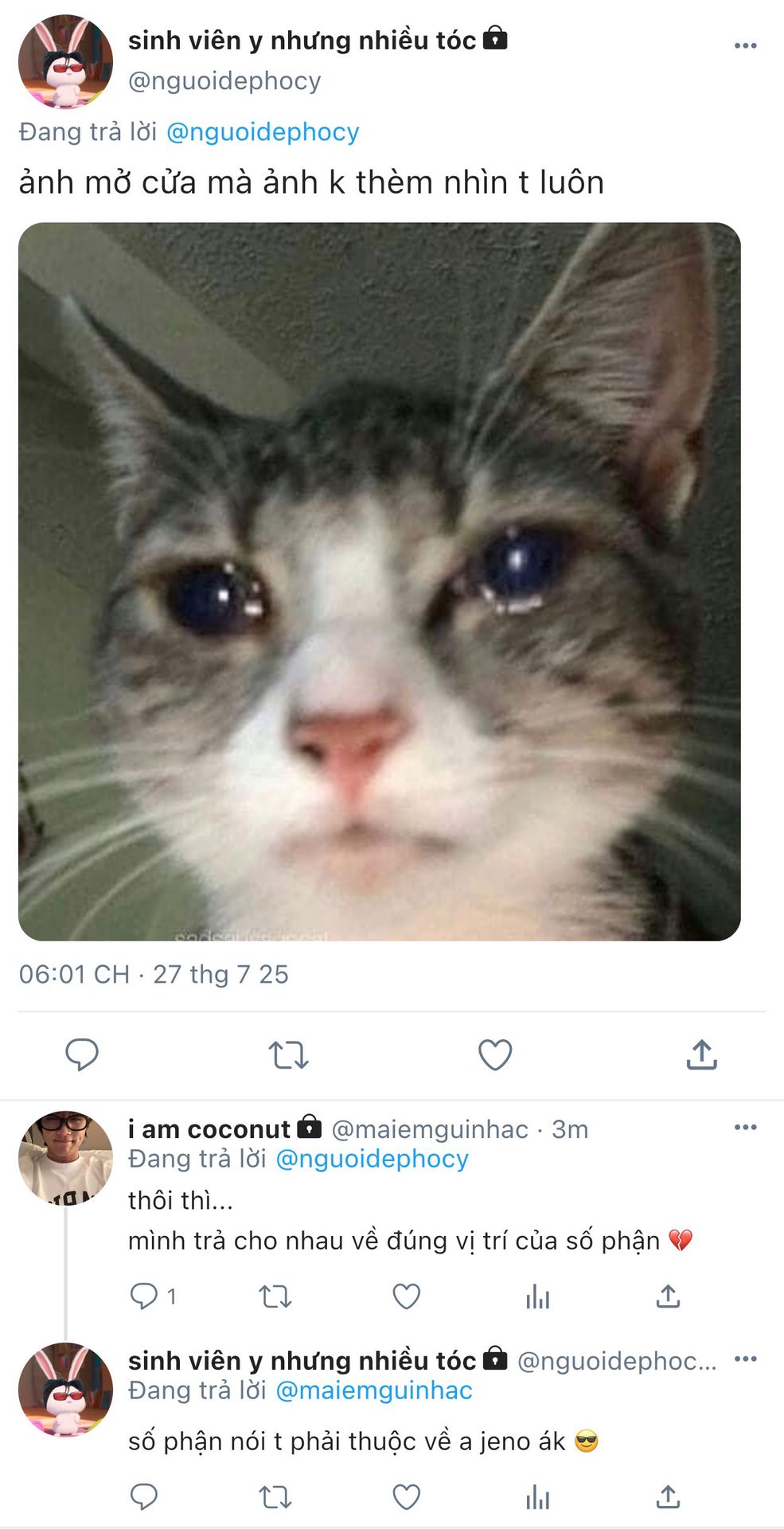Open the crying cat image
This screenshot has width=784, height=1529.
point(380,581)
